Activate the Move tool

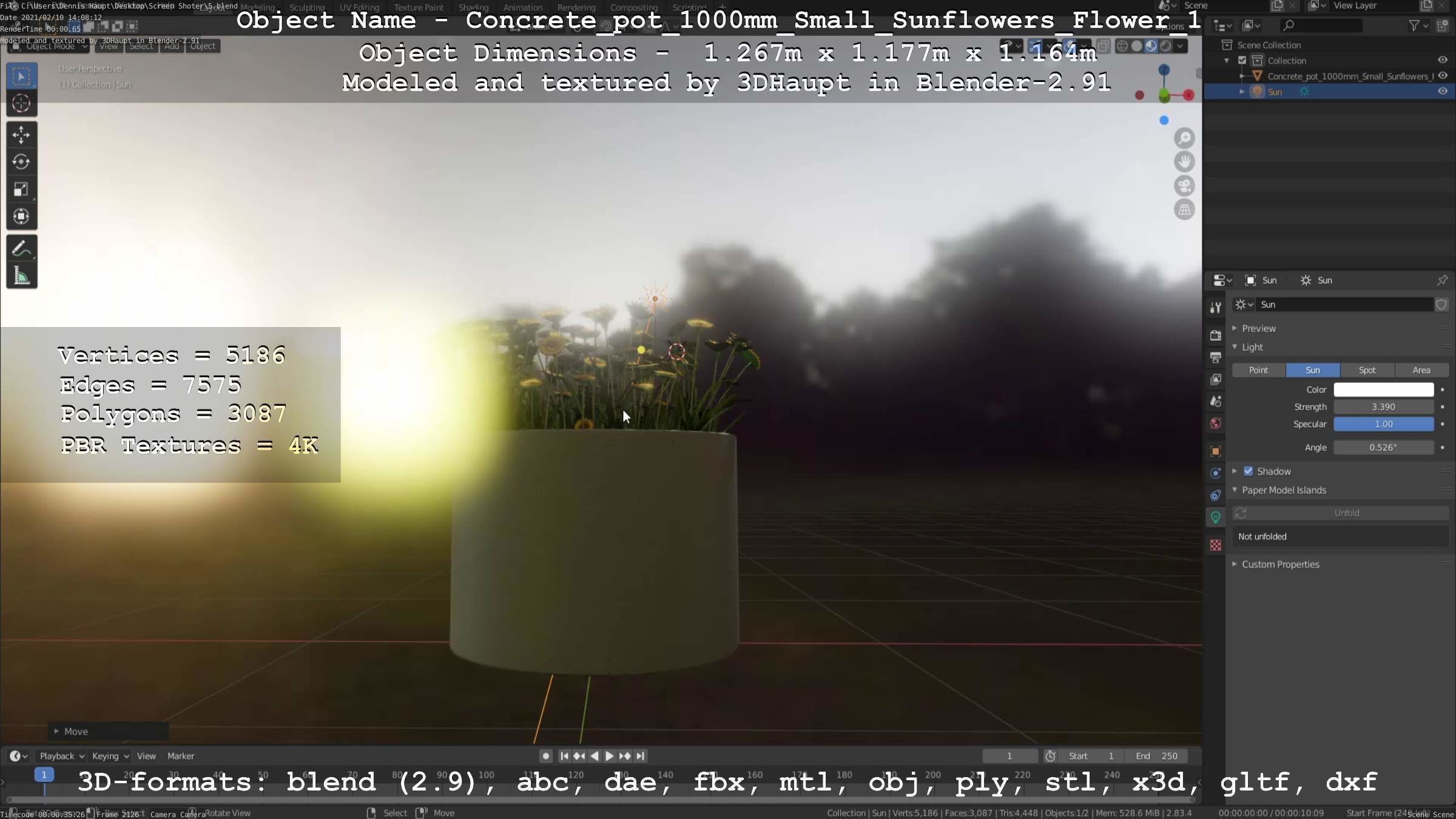[21, 135]
